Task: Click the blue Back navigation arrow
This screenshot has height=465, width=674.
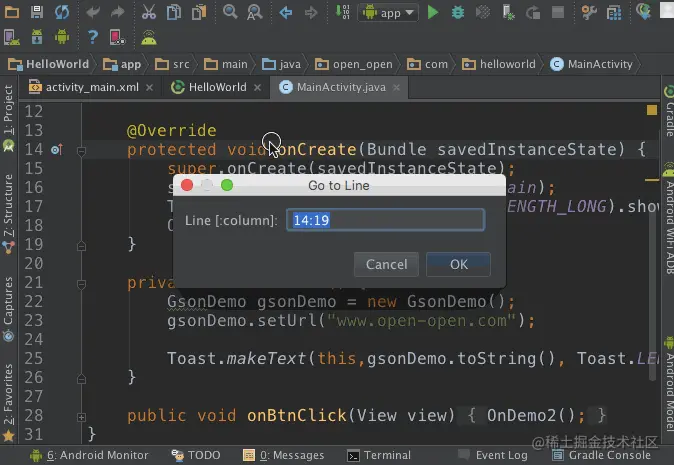Action: [285, 12]
